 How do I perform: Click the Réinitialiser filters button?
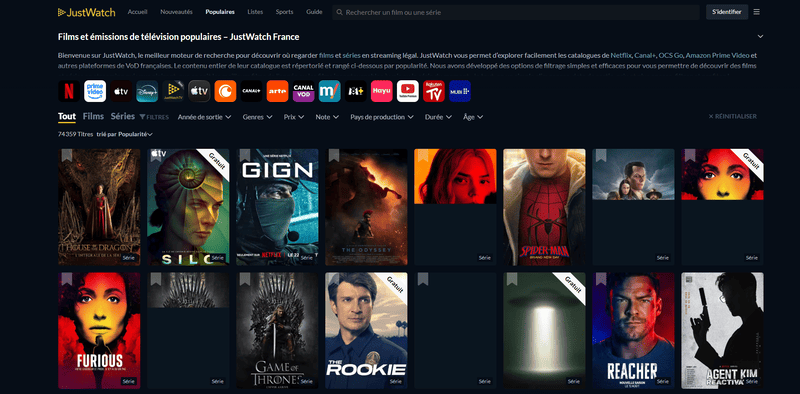click(x=732, y=117)
